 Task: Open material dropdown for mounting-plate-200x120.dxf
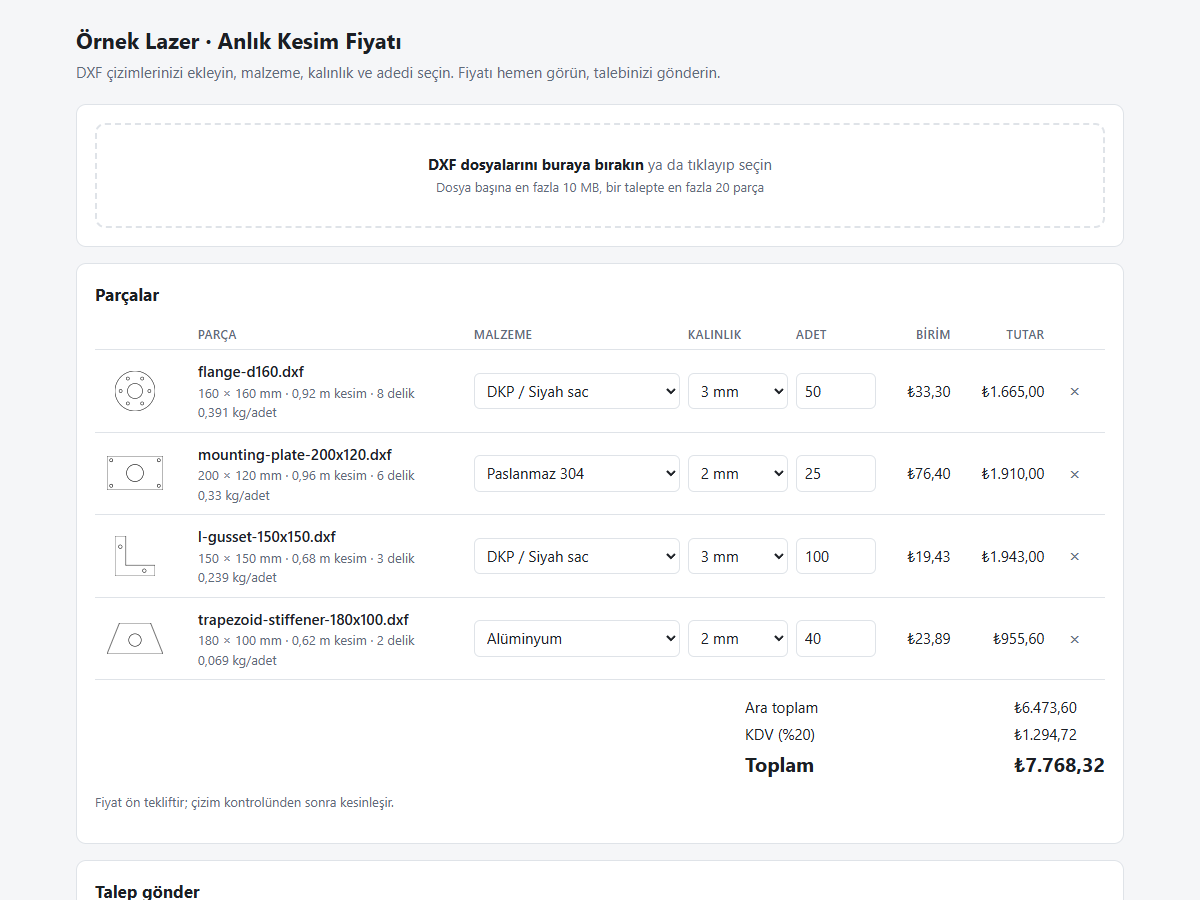[x=577, y=473]
